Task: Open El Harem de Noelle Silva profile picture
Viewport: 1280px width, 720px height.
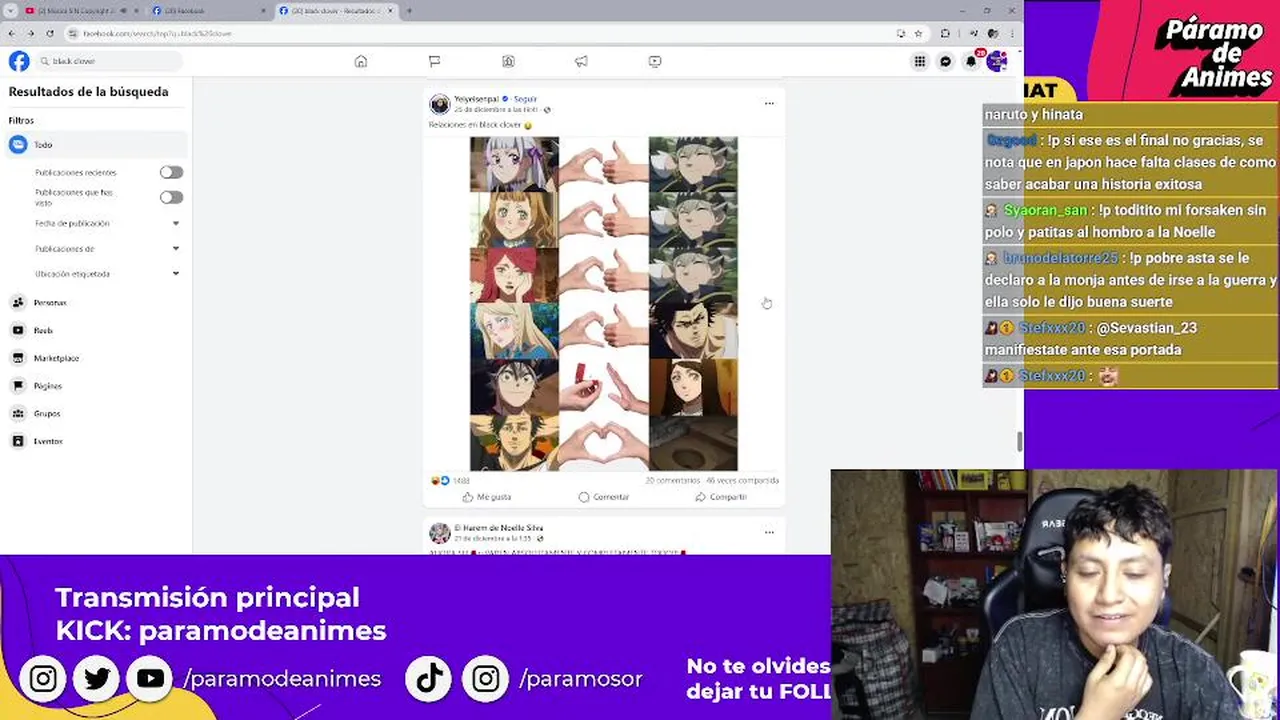Action: click(x=439, y=533)
